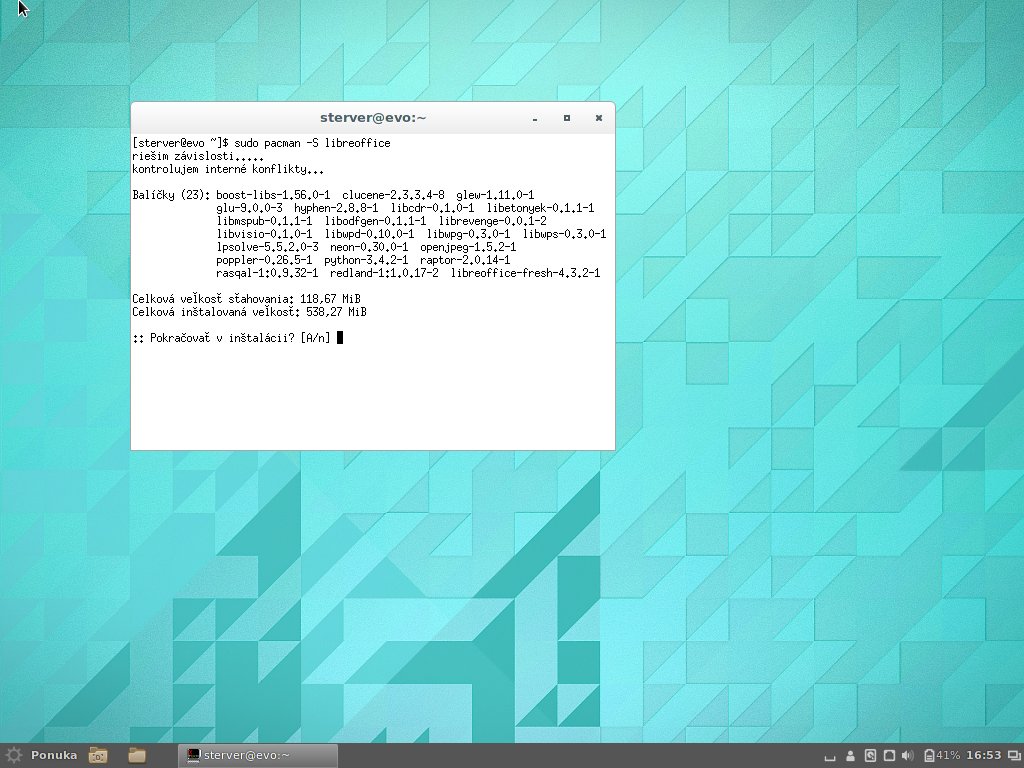Click the keyboard indicator tray icon

click(x=829, y=756)
